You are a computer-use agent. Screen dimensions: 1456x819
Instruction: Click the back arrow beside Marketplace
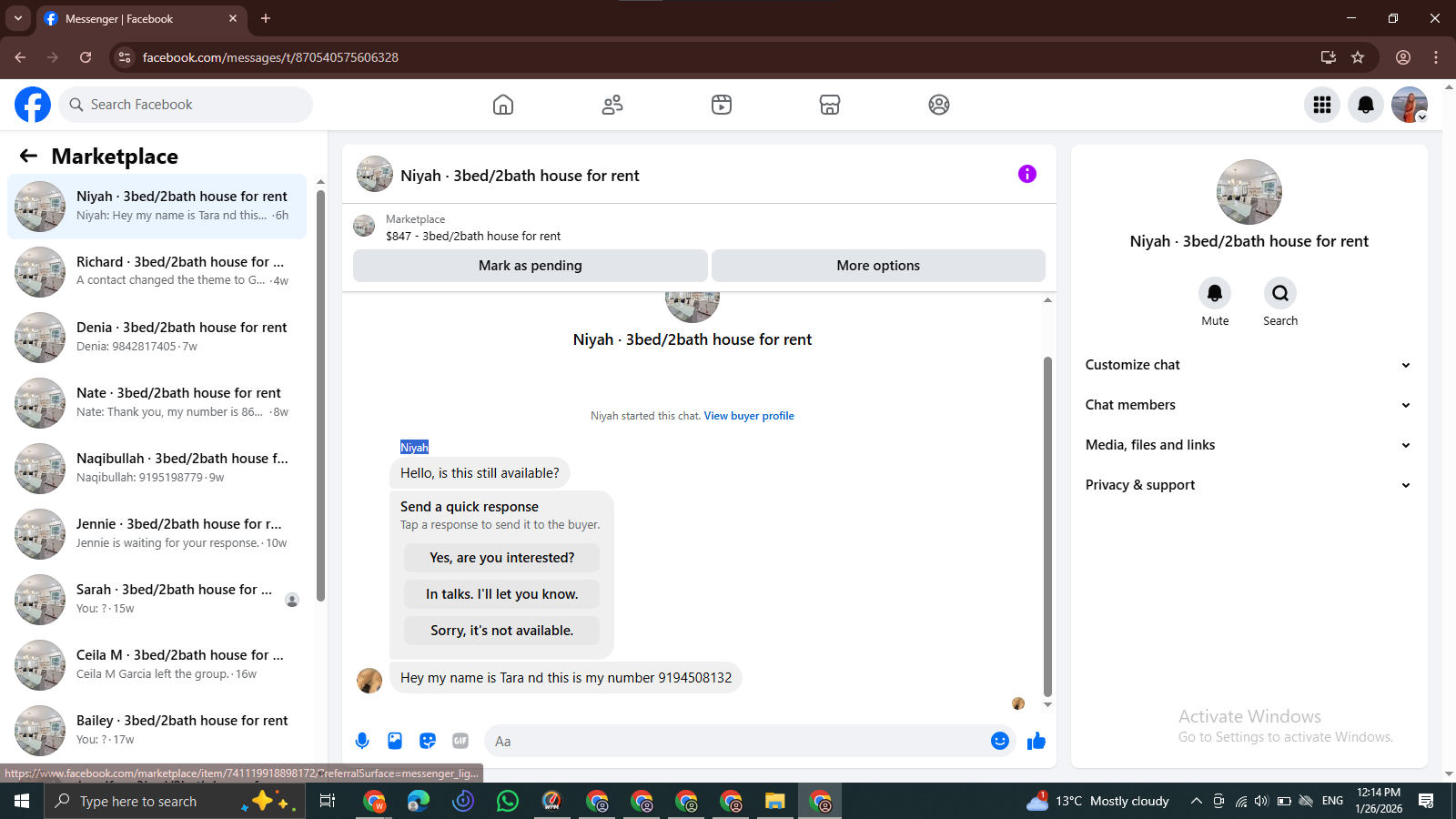(28, 157)
